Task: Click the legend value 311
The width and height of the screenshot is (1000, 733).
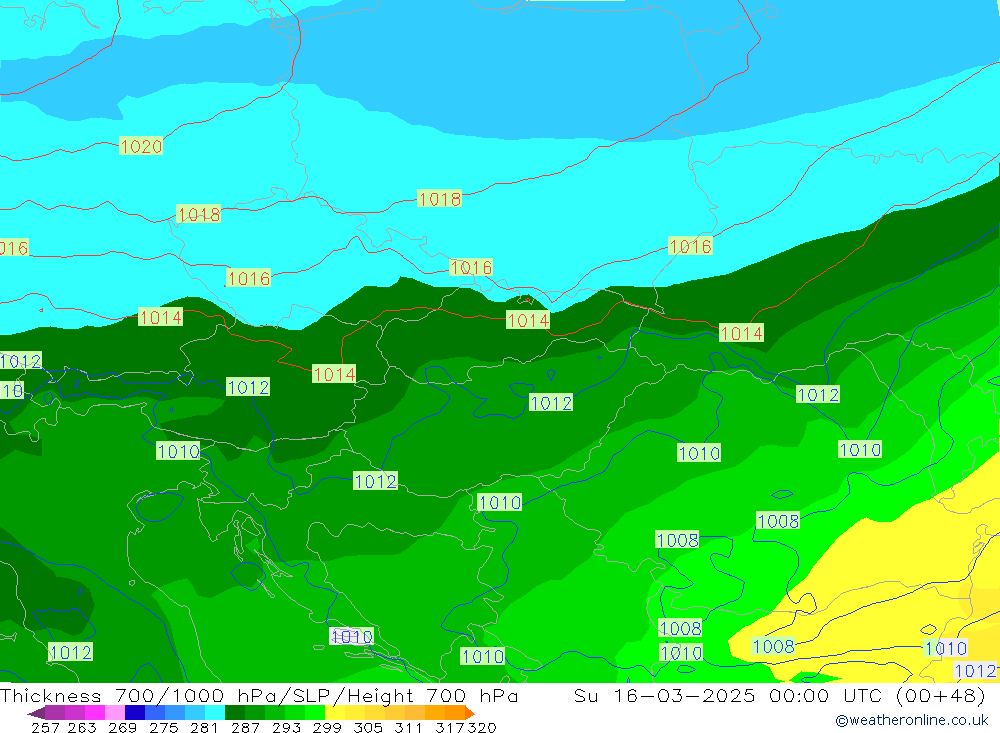Action: [408, 727]
